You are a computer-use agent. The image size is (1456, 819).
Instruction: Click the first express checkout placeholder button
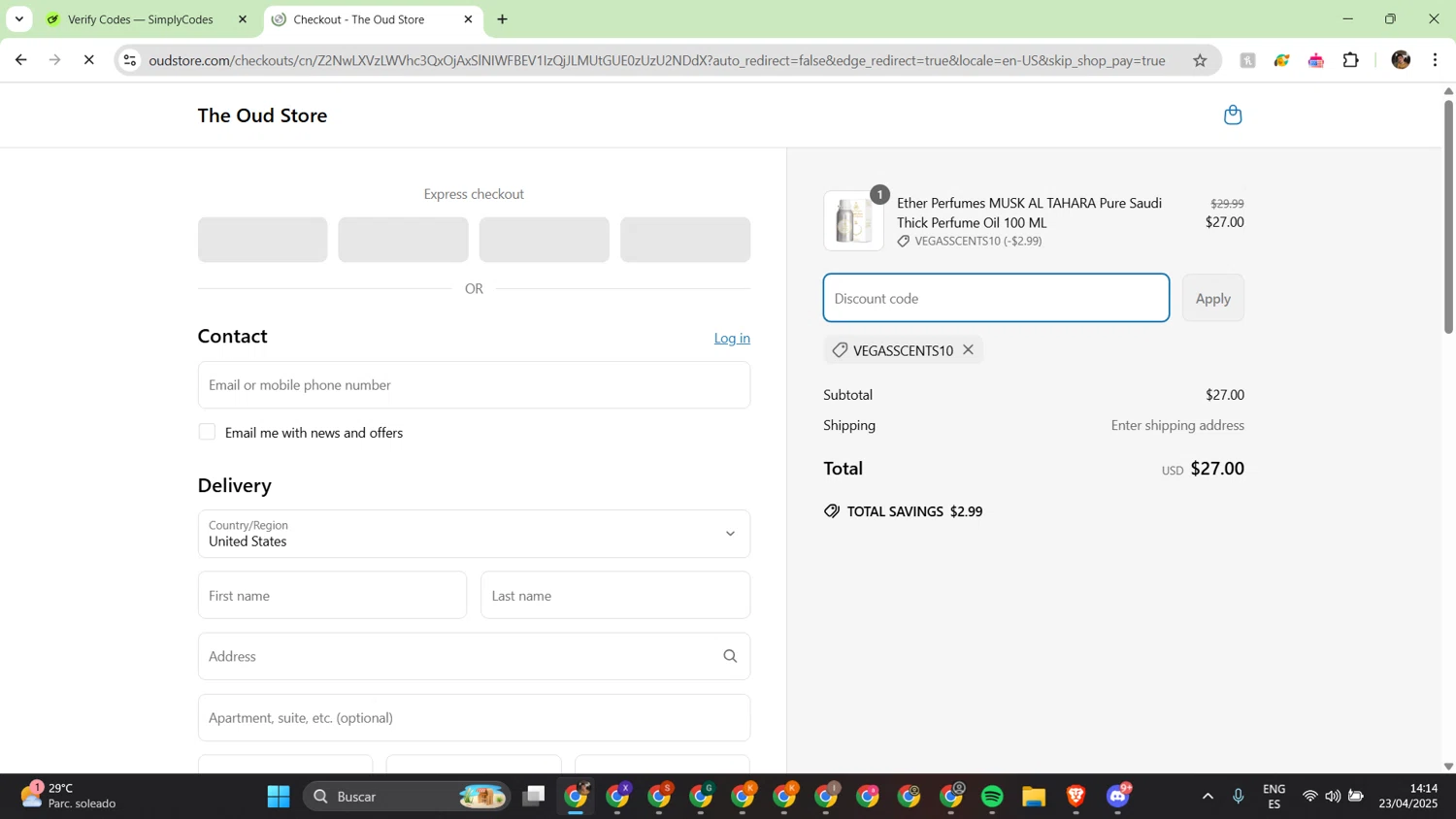click(262, 240)
